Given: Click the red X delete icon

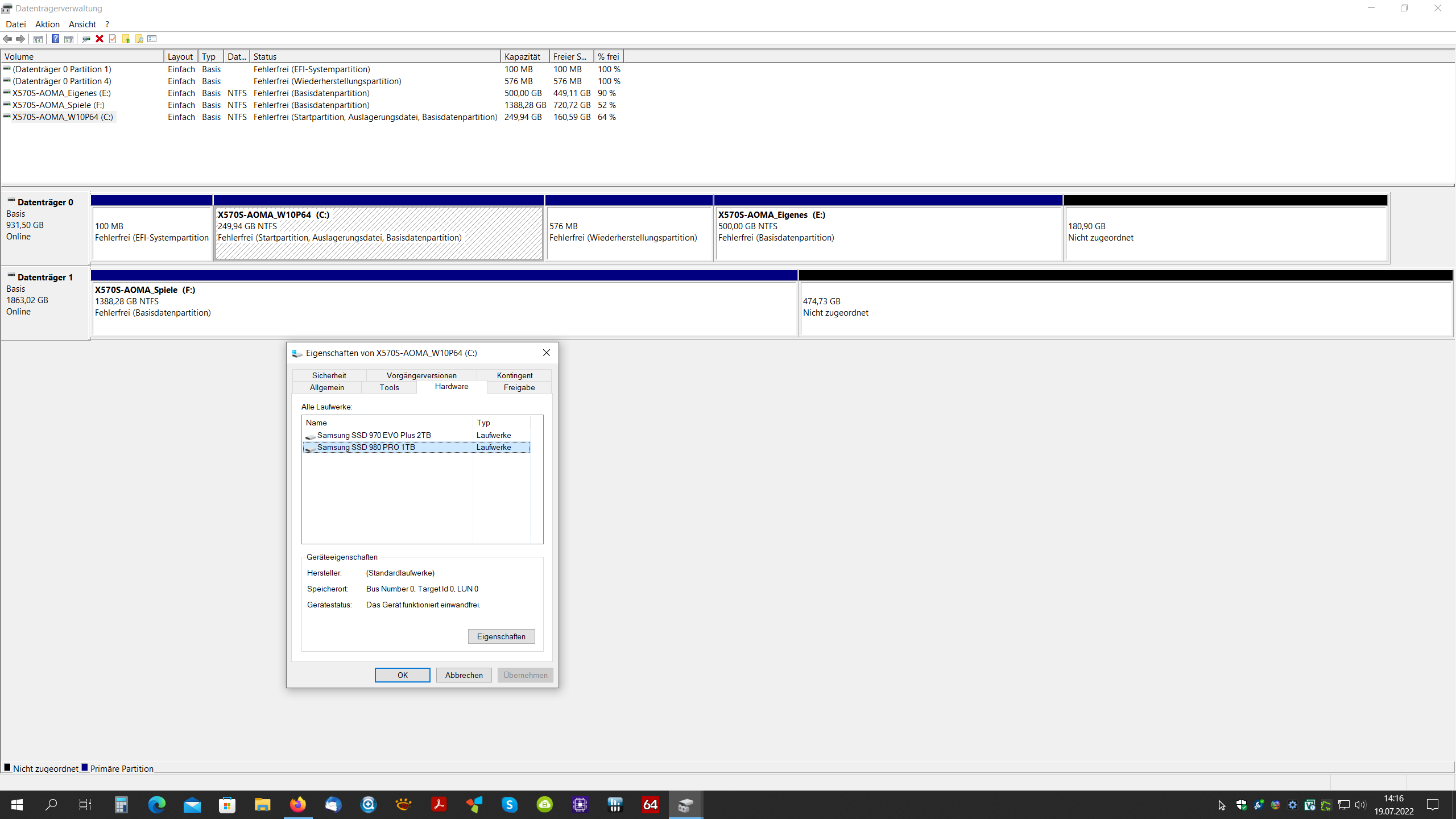Looking at the screenshot, I should [100, 39].
